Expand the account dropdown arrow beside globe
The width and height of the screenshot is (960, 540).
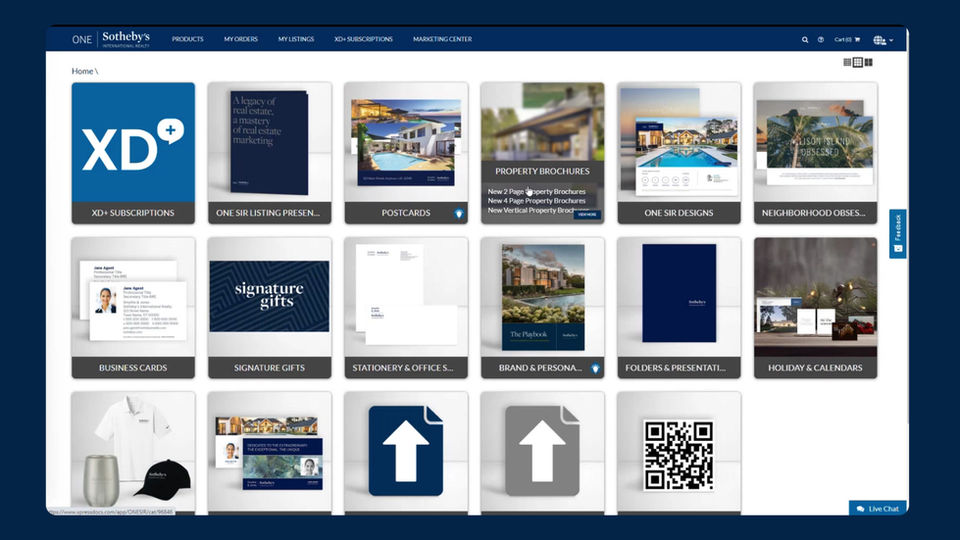click(x=891, y=40)
